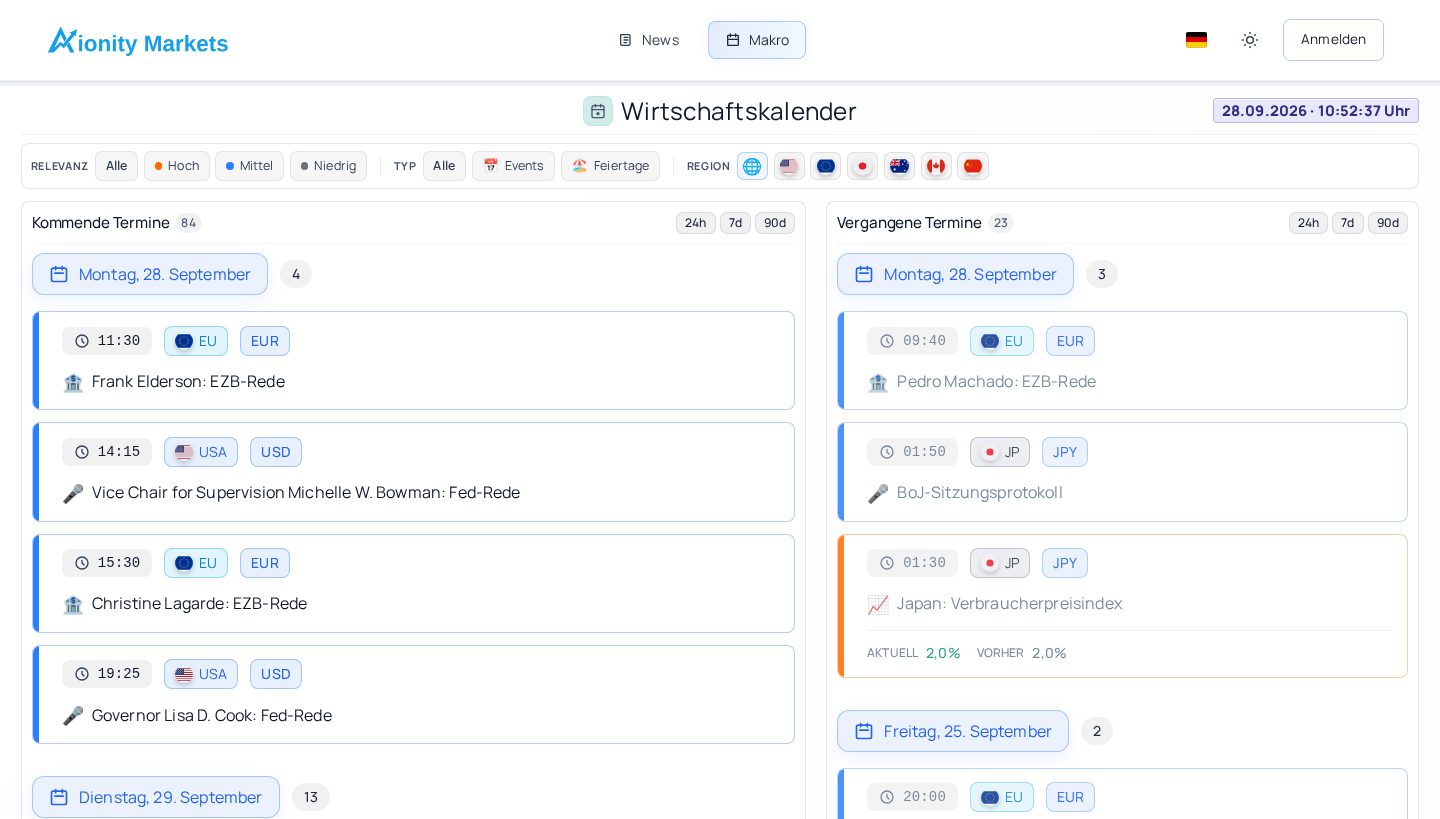Select the Makro tab
1440x819 pixels.
coord(757,40)
